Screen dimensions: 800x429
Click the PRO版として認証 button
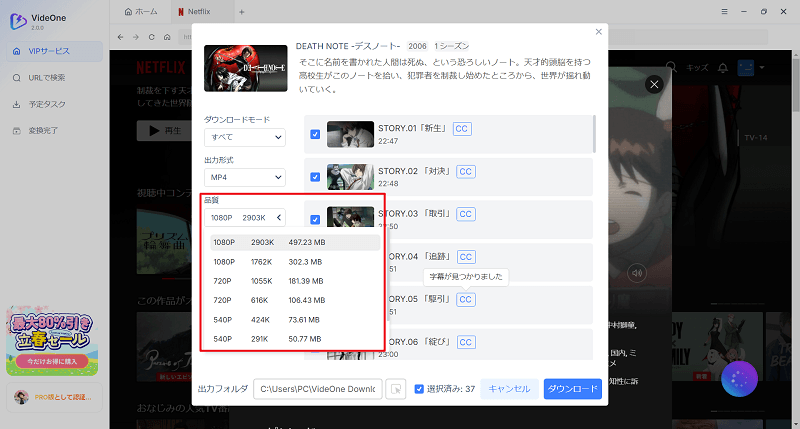[x=55, y=397]
